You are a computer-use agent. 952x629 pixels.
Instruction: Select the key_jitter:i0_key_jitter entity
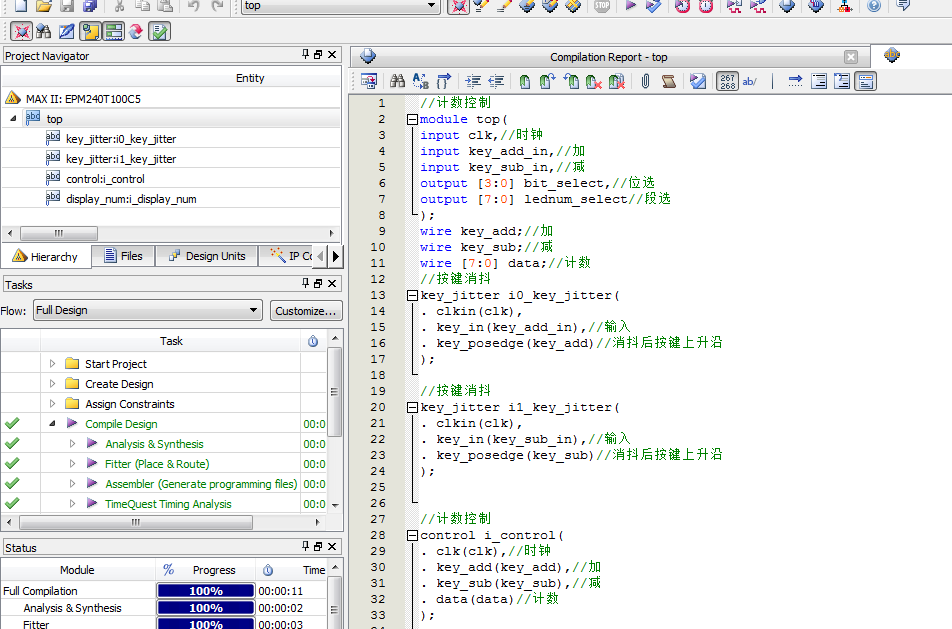click(121, 139)
